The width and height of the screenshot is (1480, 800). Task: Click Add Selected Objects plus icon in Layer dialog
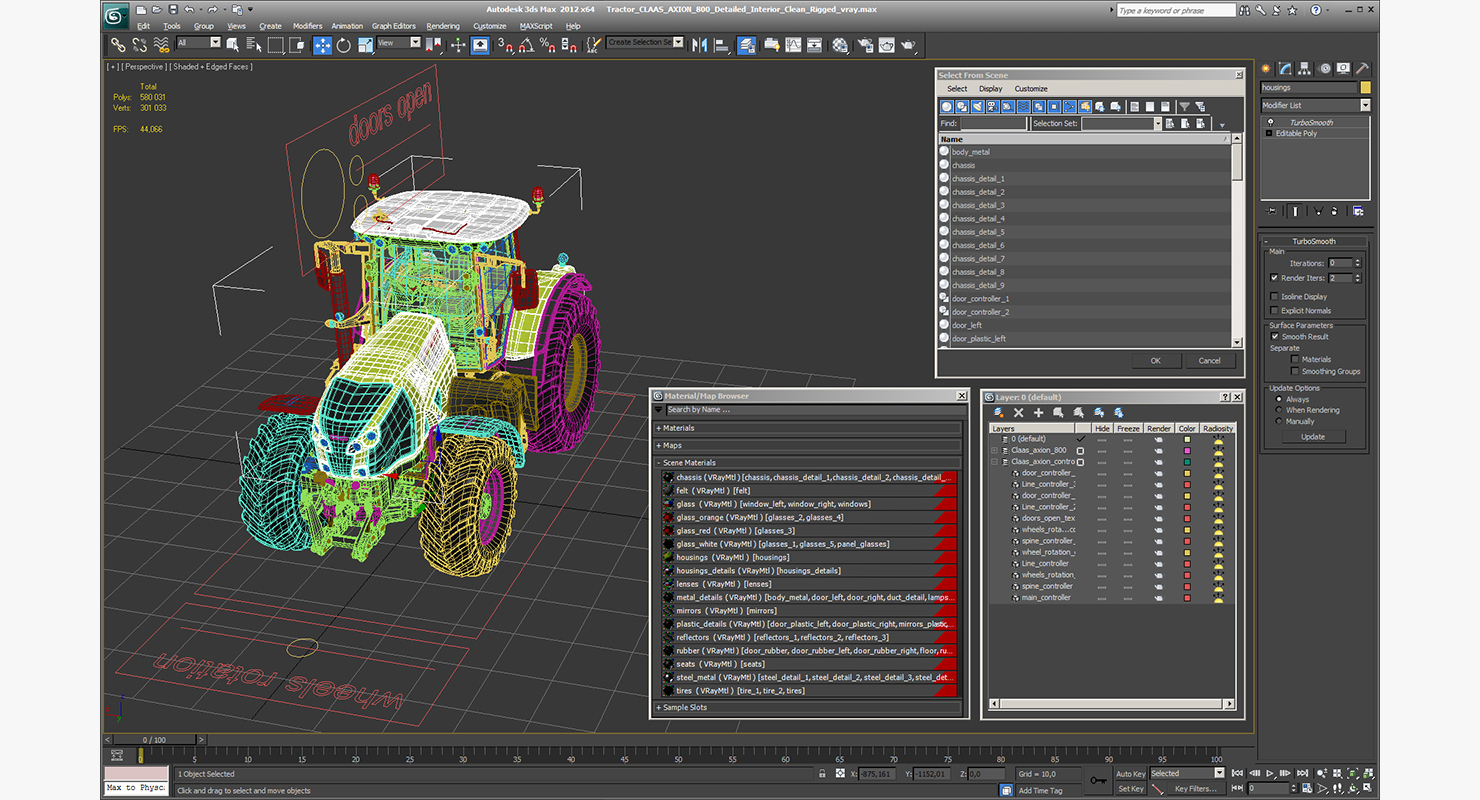pos(1038,412)
